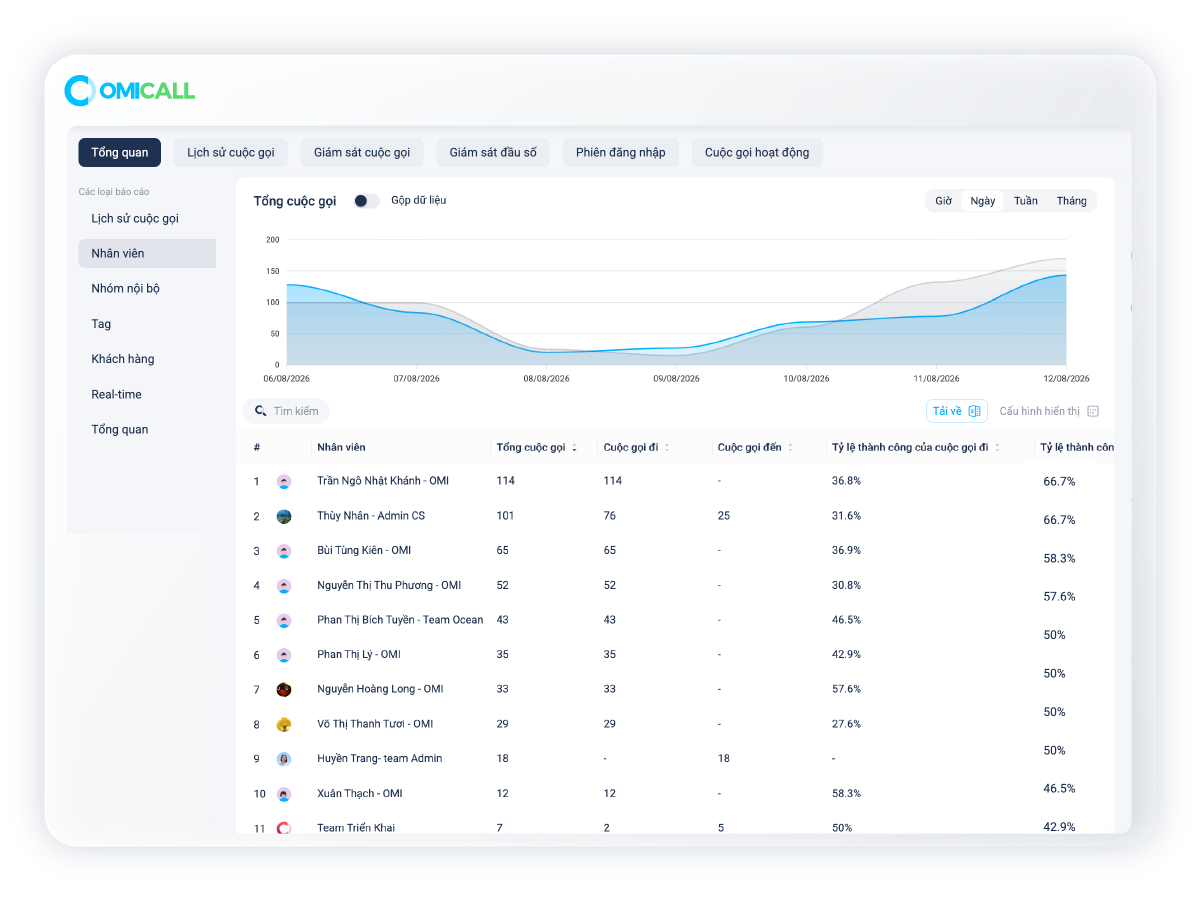1201x901 pixels.
Task: Open avatar of Huyền Trang- team Admin
Action: pyautogui.click(x=284, y=759)
